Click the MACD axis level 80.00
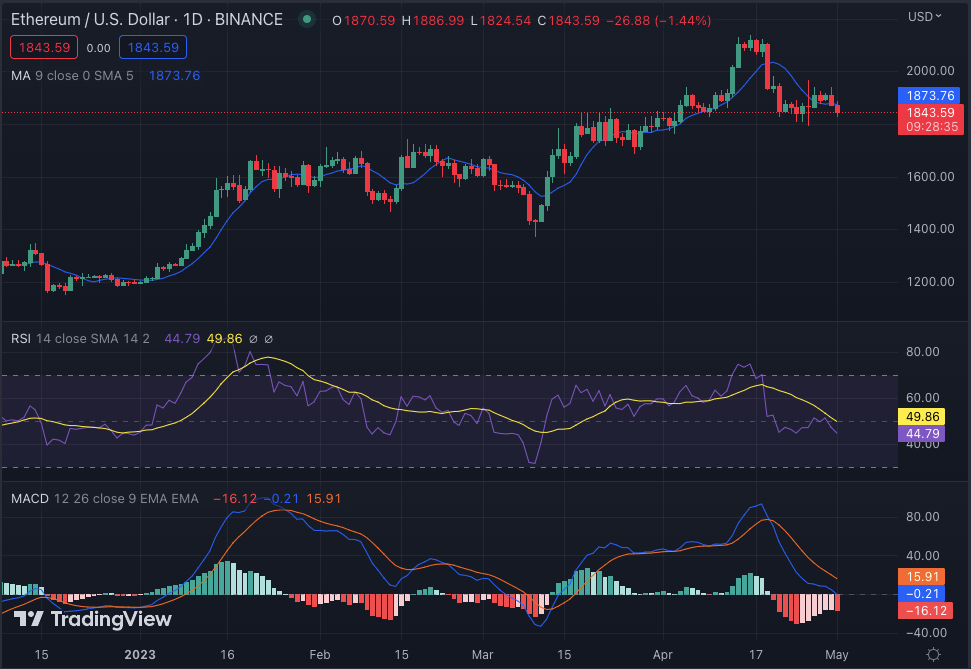This screenshot has width=971, height=669. tap(923, 517)
